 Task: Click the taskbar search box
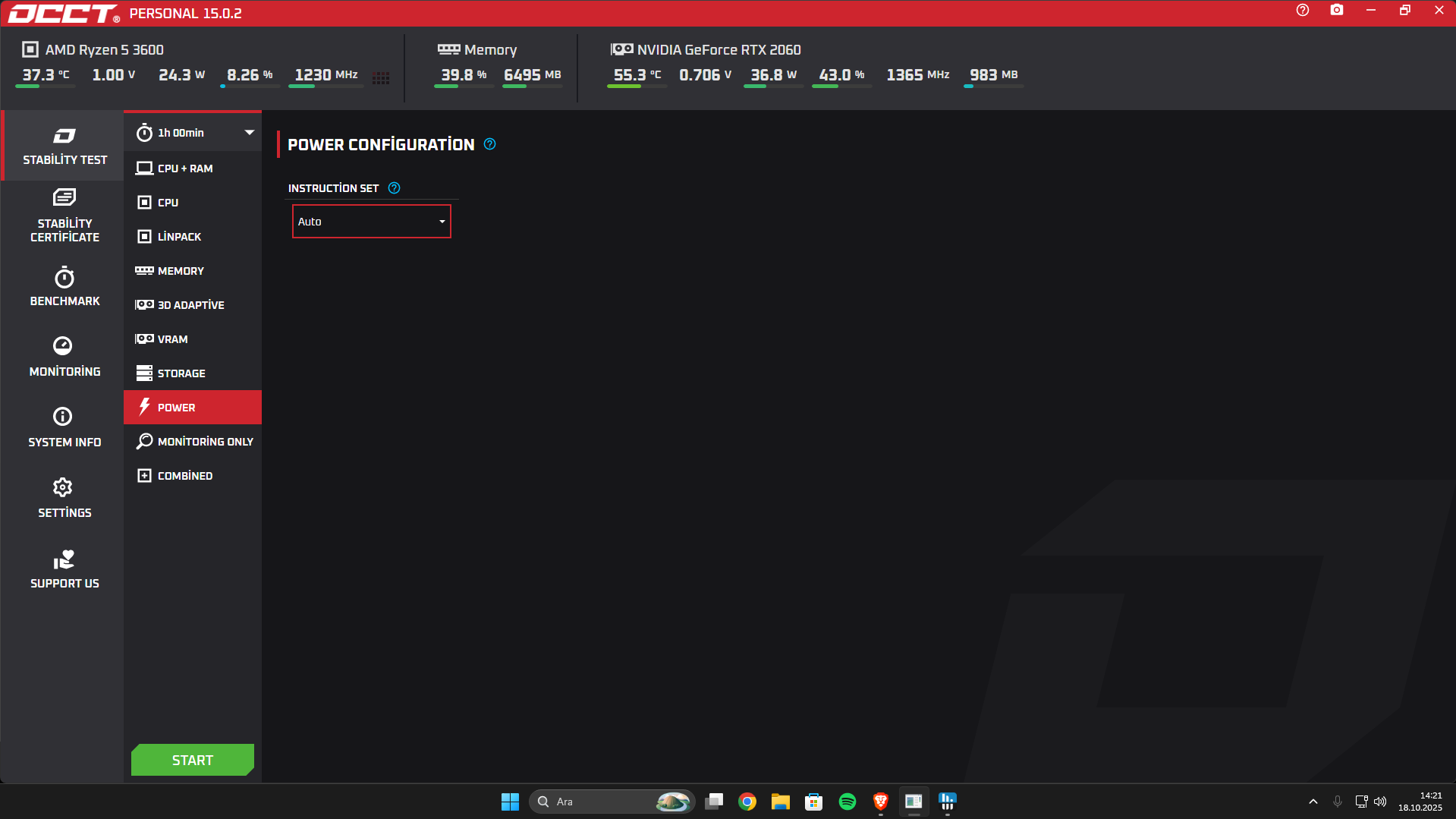click(x=612, y=802)
